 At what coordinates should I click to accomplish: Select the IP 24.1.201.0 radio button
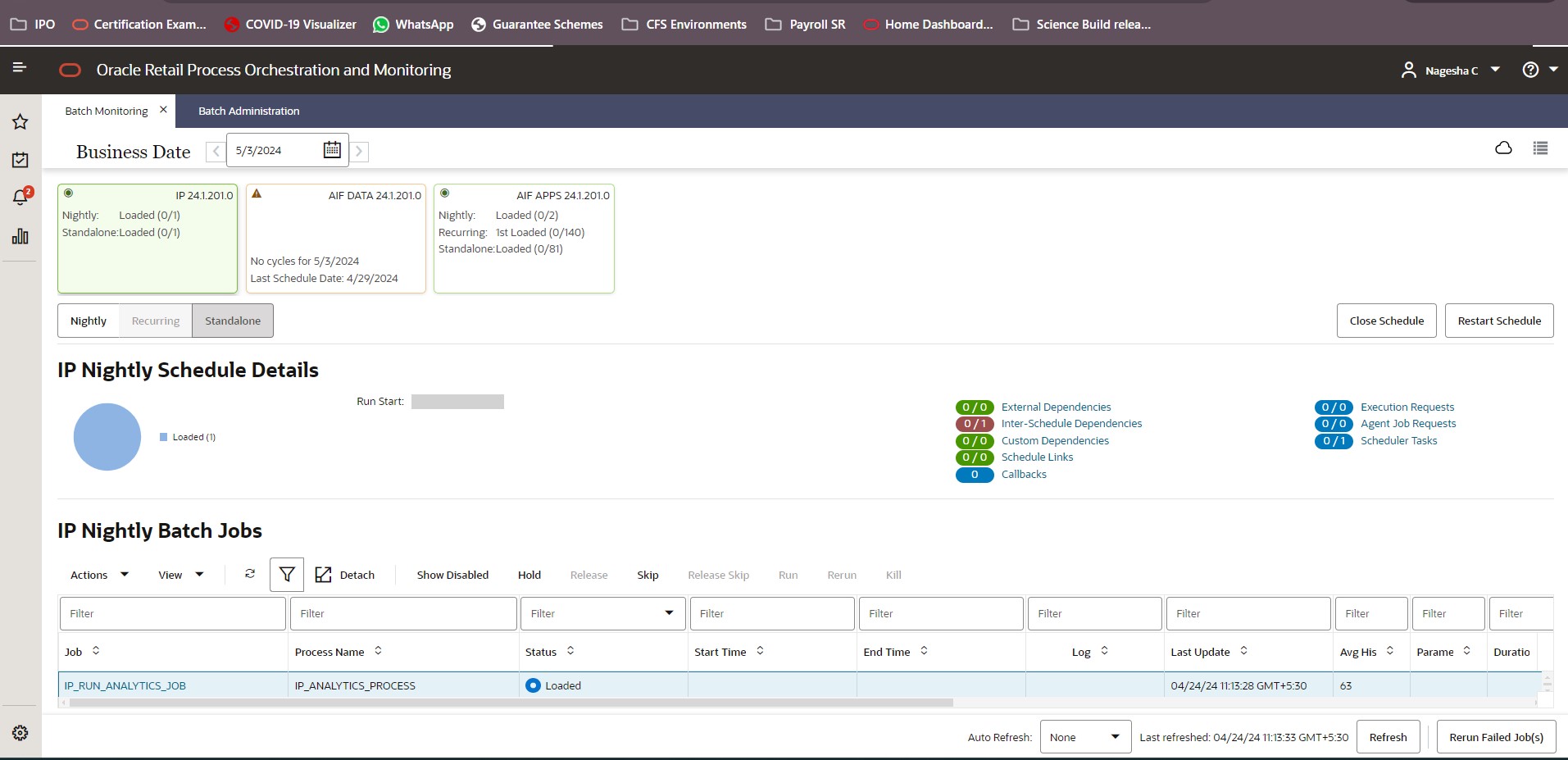click(69, 193)
